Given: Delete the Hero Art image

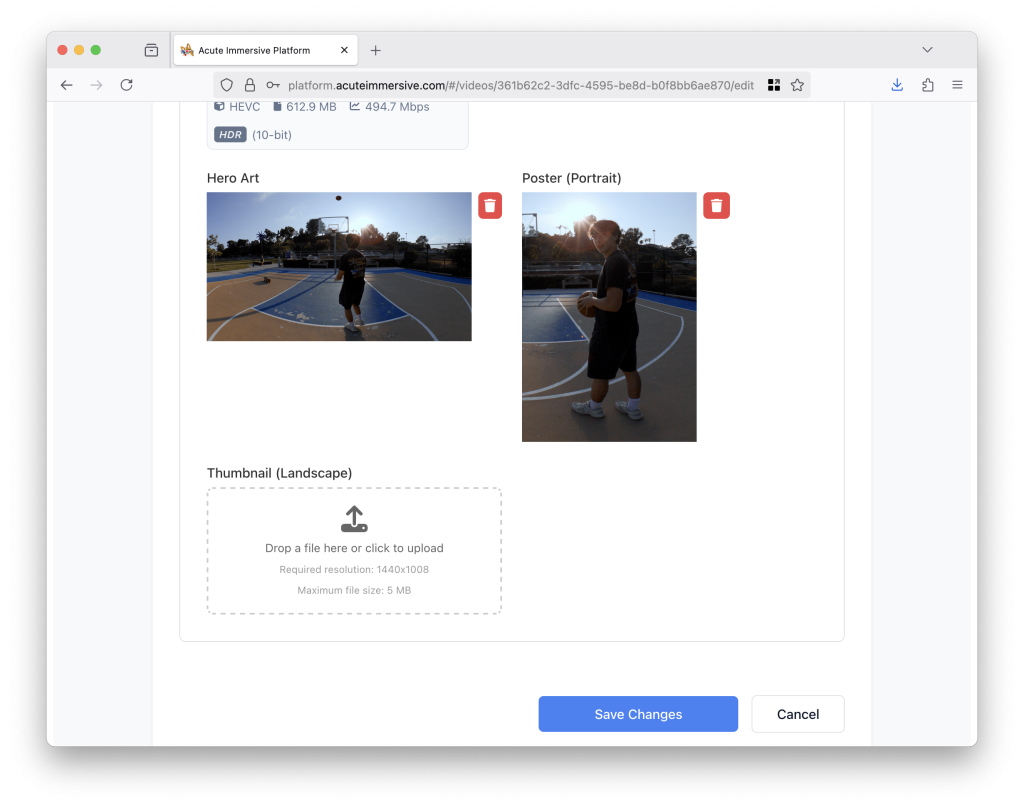Looking at the screenshot, I should pyautogui.click(x=490, y=206).
